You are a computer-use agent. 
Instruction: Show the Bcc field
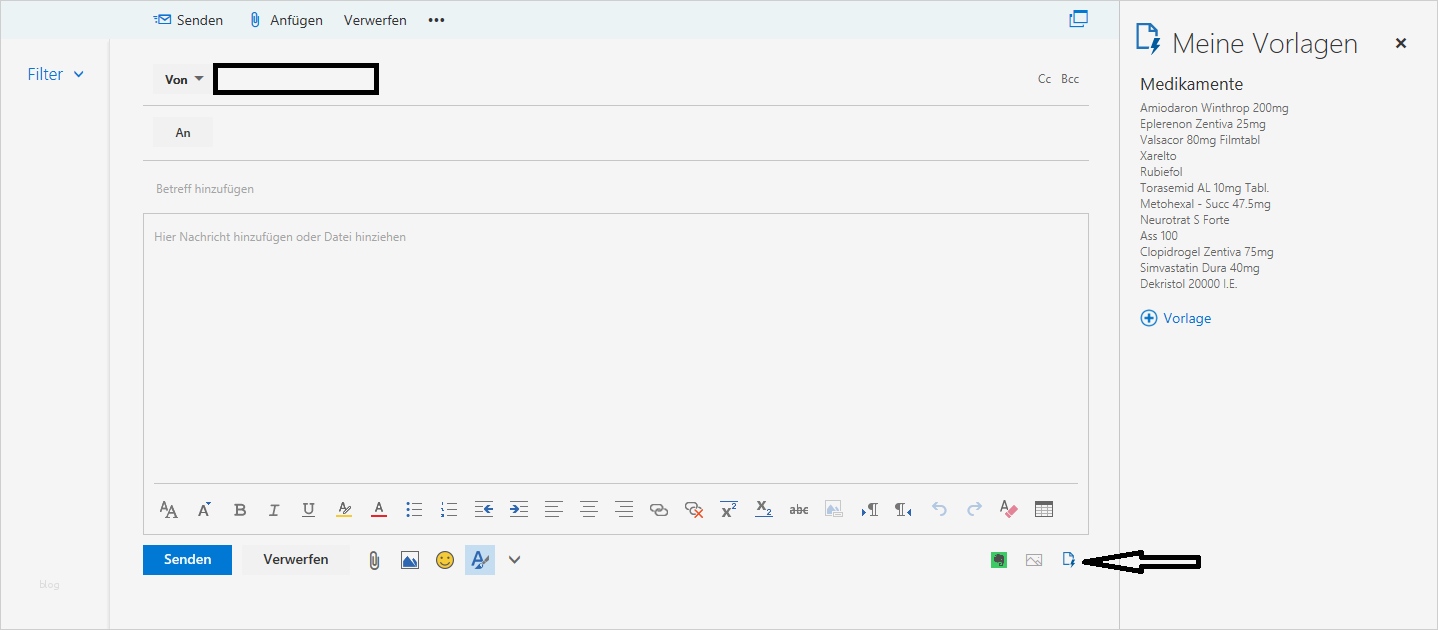tap(1069, 78)
